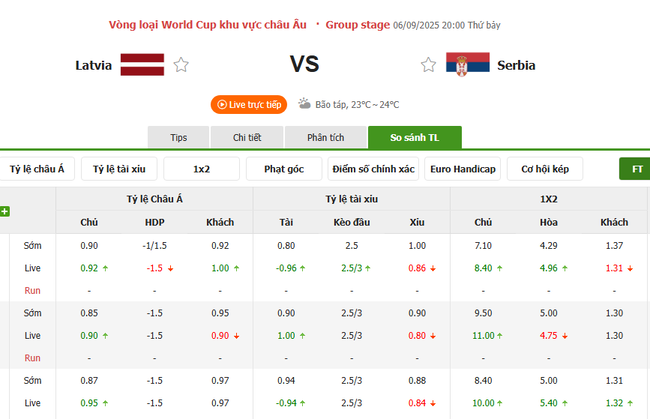Screen dimensions: 650x419
Task: Open the Live trực tiếp stream button
Action: 249,104
